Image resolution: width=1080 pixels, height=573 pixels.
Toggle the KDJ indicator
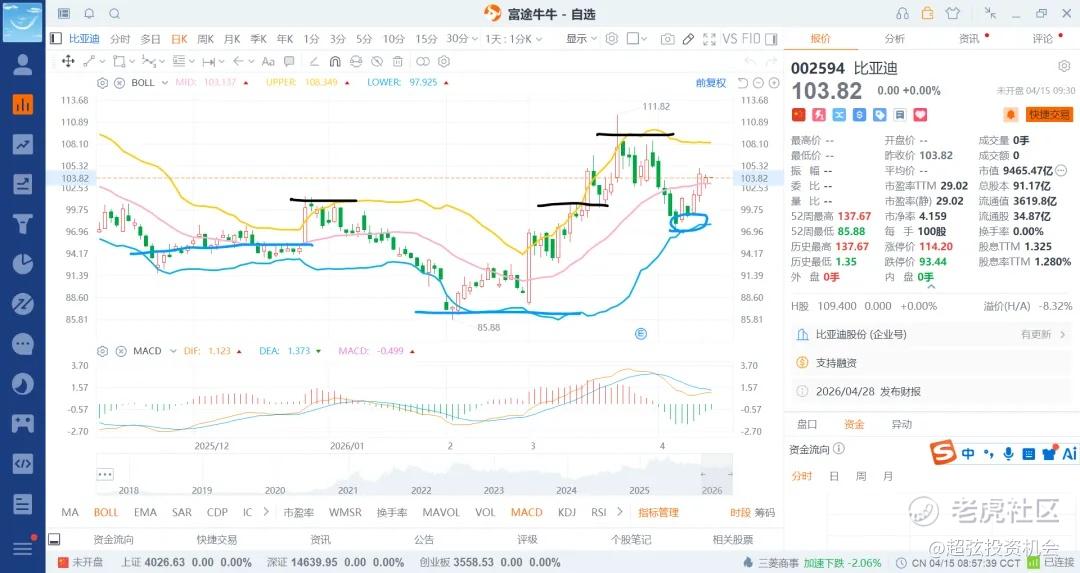tap(567, 512)
